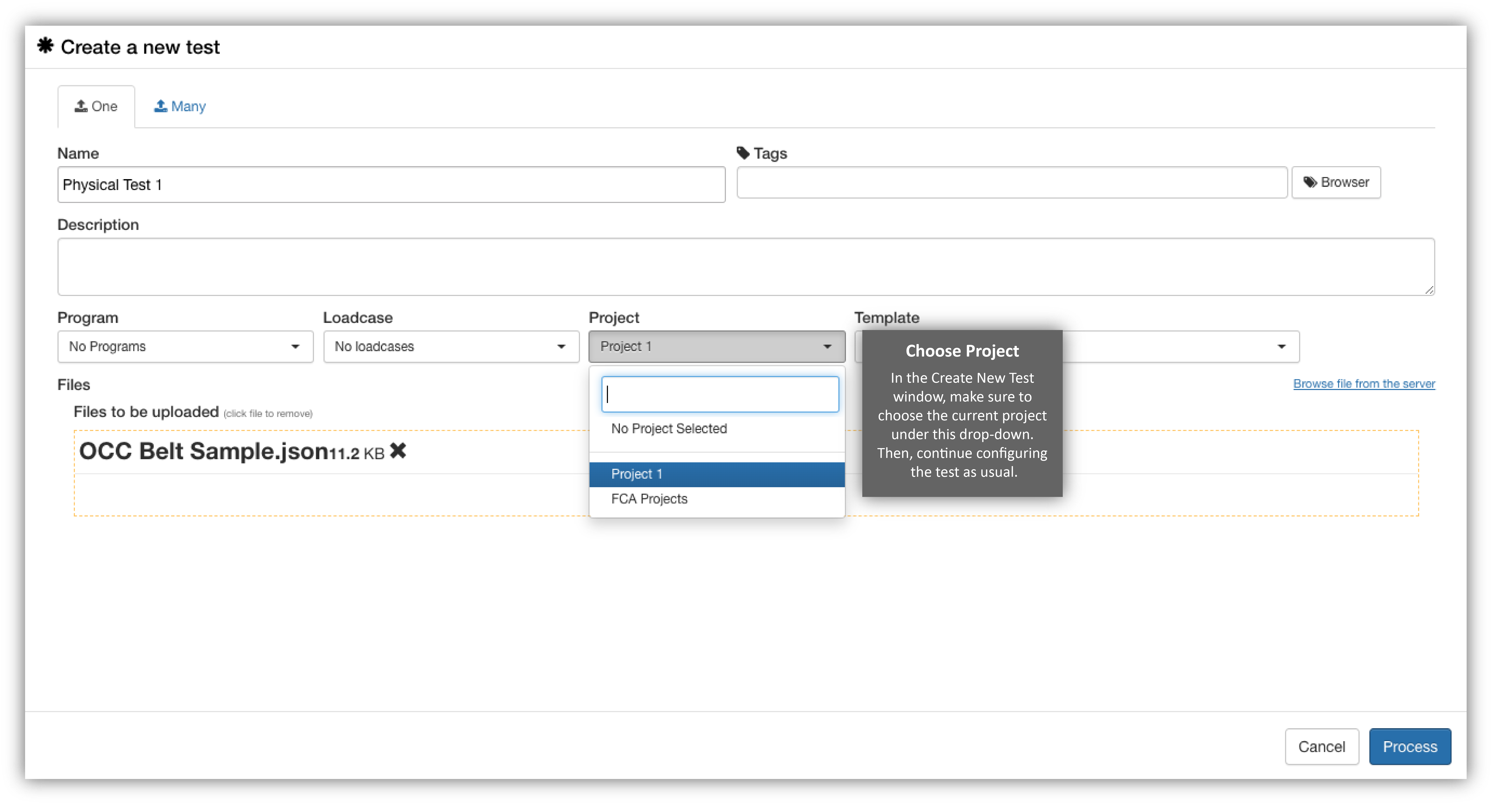1498x812 pixels.
Task: Click the Files to be uploaded label
Action: click(x=146, y=412)
